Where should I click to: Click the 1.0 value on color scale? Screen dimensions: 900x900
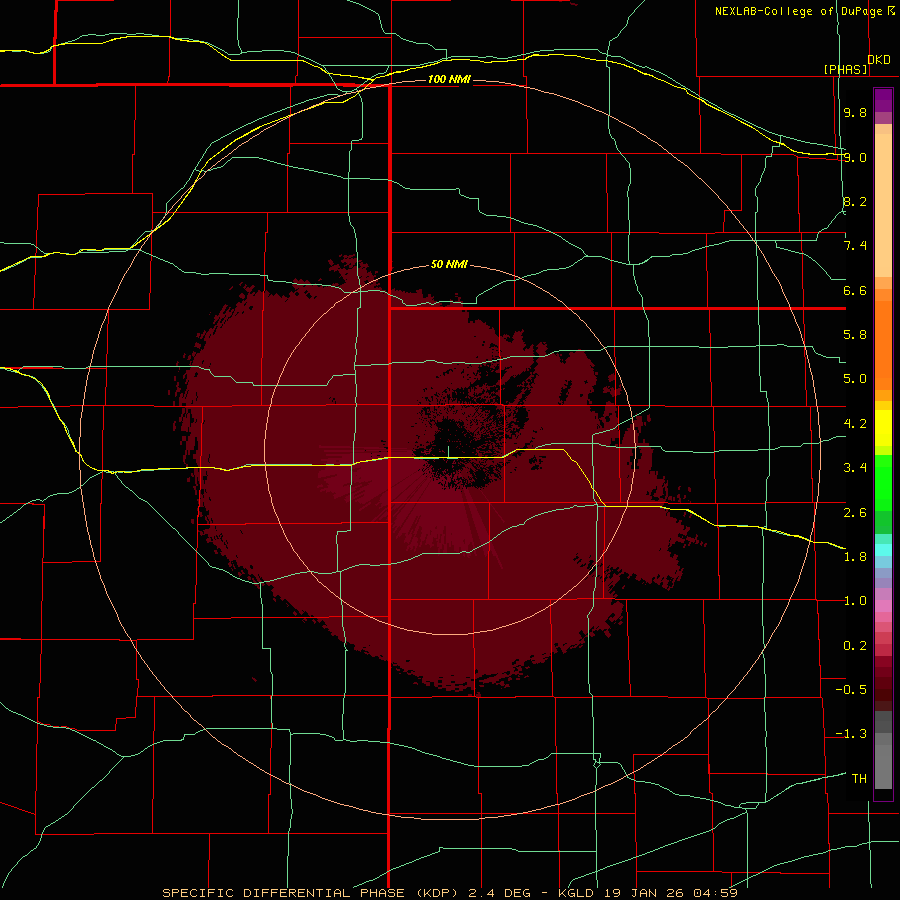(855, 601)
